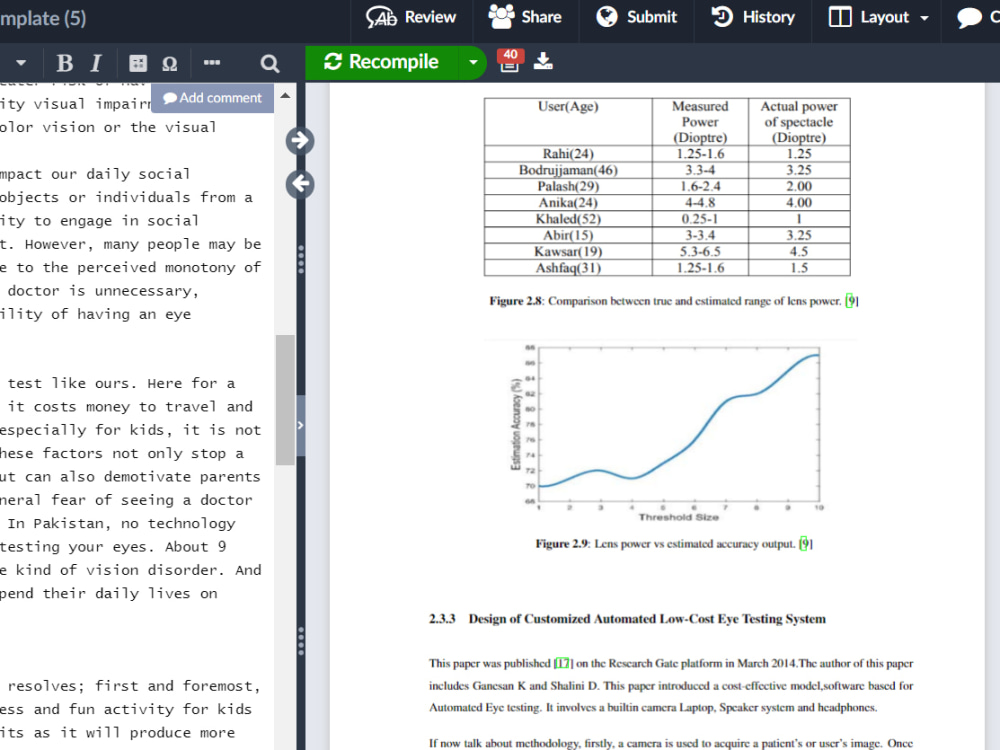The width and height of the screenshot is (1000, 750).
Task: Open the search within project tool
Action: 269,63
